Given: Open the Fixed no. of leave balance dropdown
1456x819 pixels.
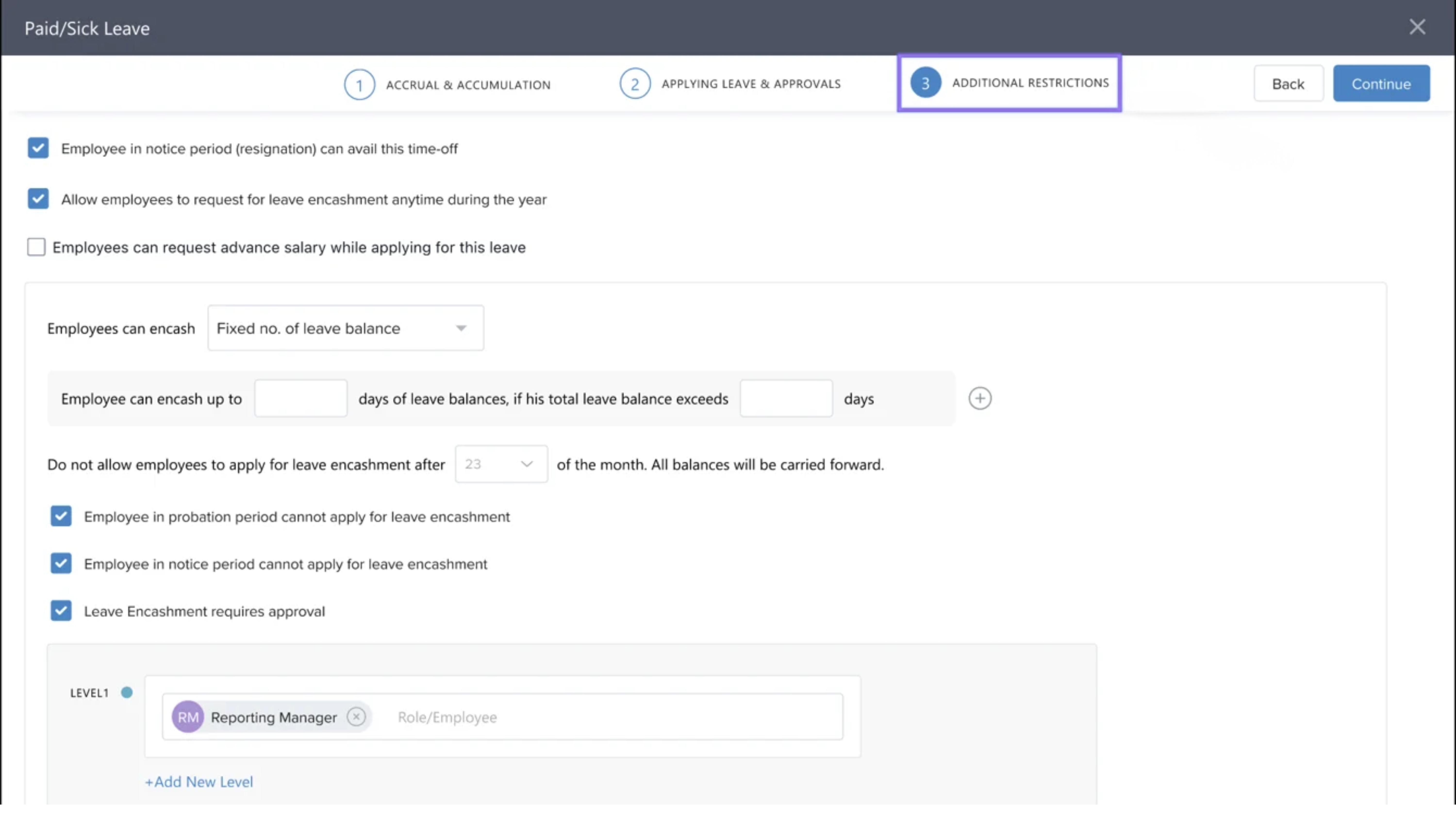Looking at the screenshot, I should click(x=345, y=328).
